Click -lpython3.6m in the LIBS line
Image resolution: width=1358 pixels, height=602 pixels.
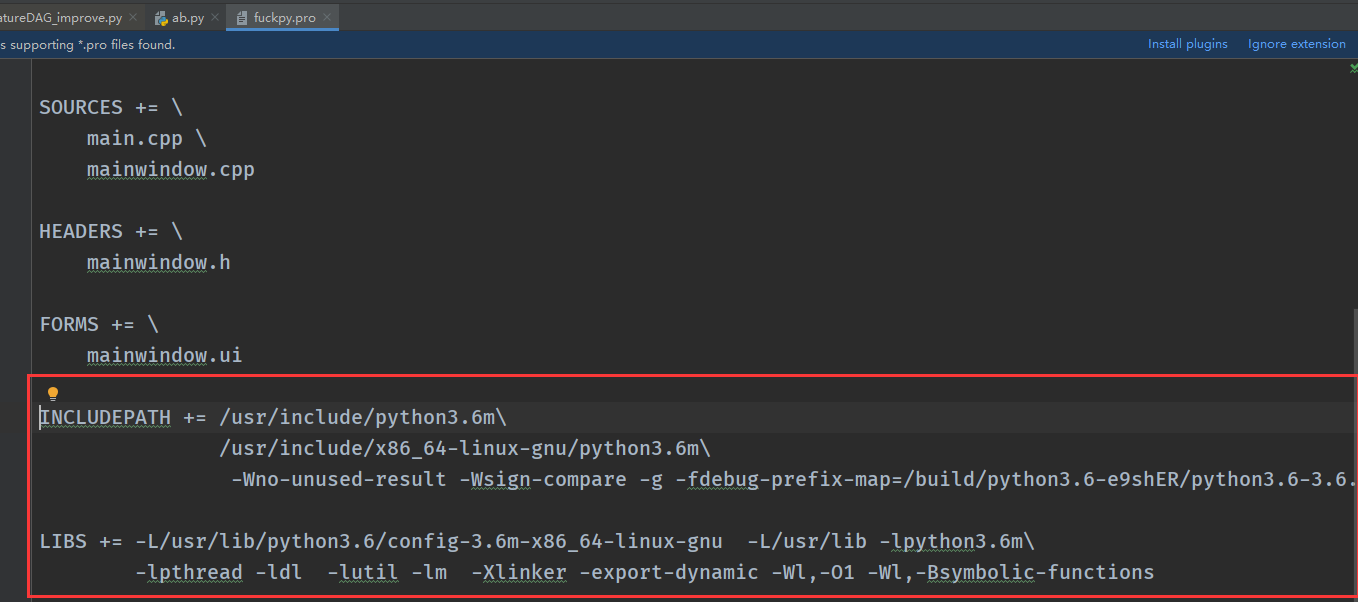click(955, 541)
